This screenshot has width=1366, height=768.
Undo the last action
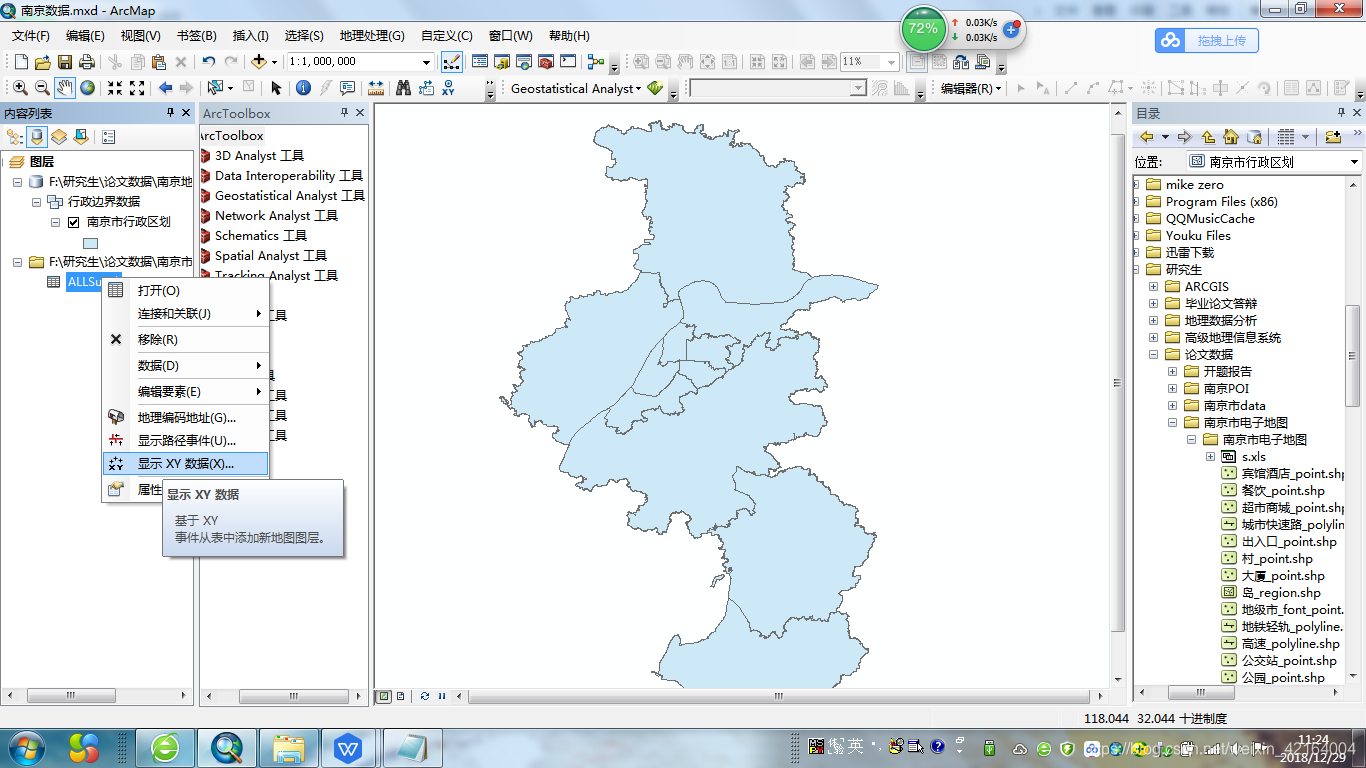click(x=208, y=62)
